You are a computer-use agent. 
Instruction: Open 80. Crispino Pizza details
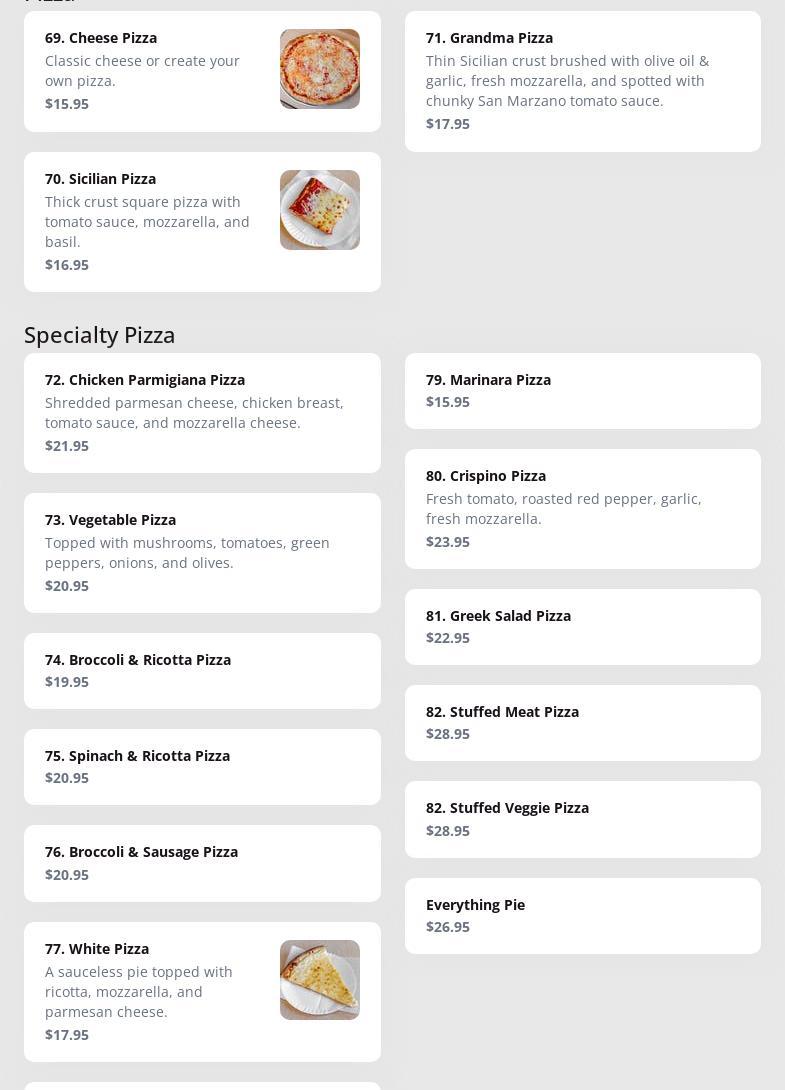583,509
